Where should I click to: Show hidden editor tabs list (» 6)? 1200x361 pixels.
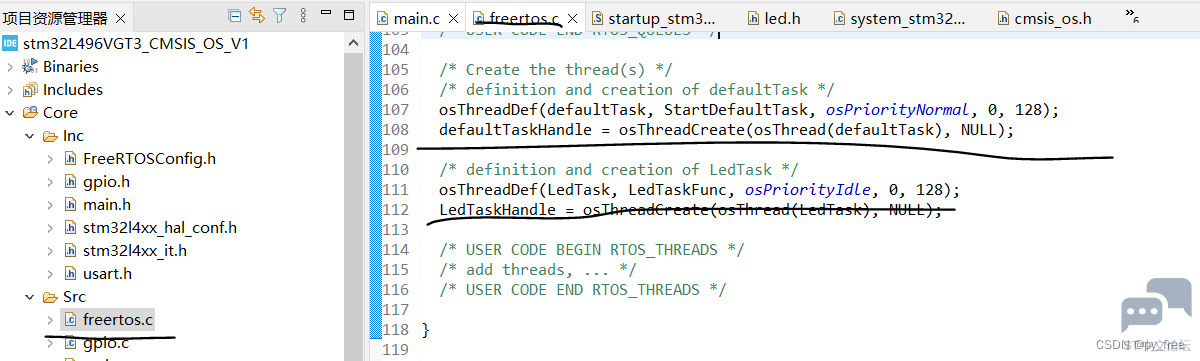click(x=1133, y=16)
